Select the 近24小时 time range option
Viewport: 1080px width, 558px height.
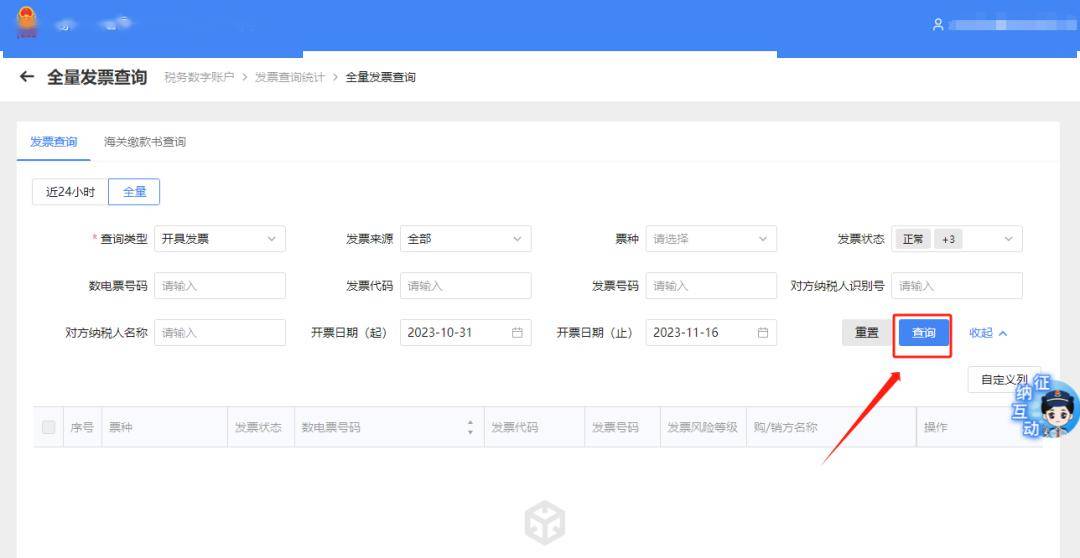tap(70, 192)
